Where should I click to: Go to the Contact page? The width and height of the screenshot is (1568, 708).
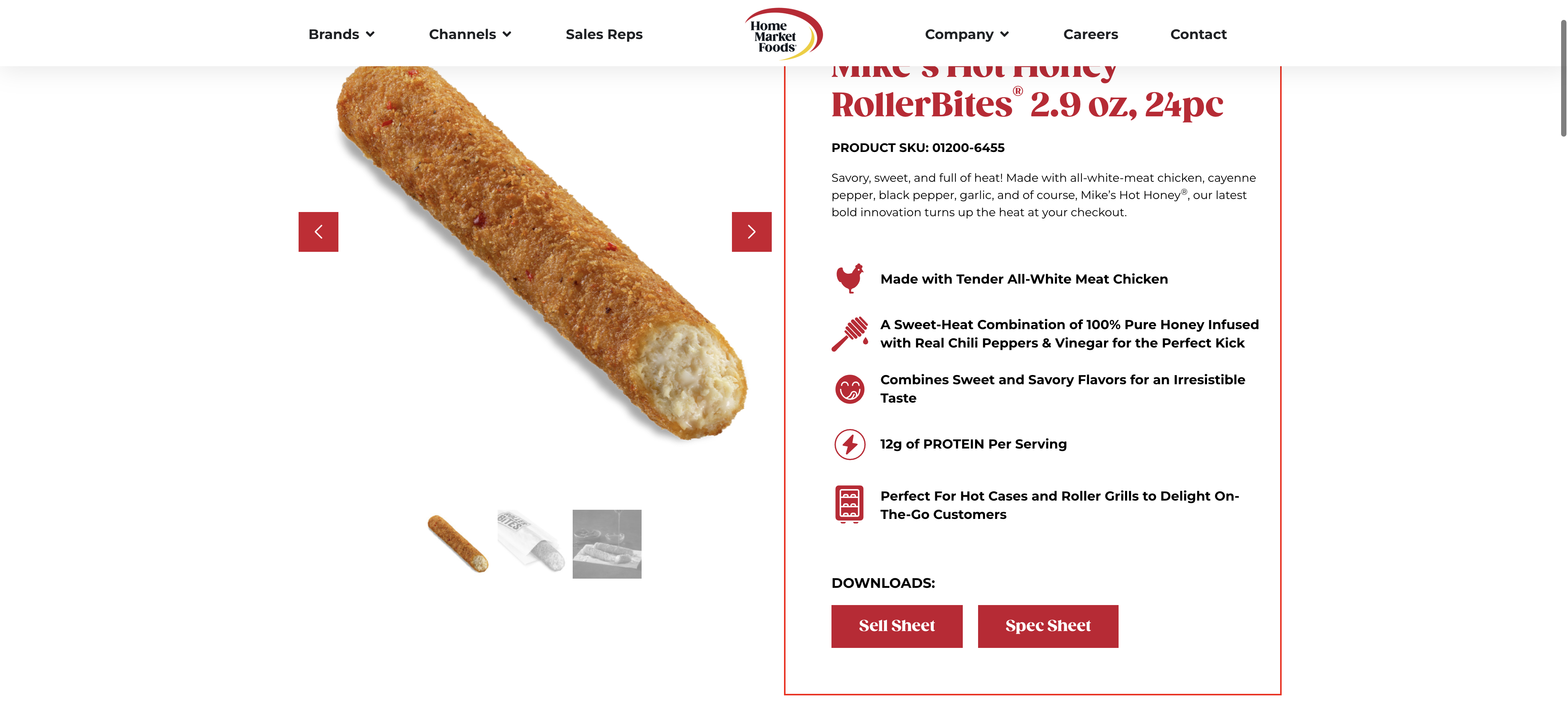pyautogui.click(x=1198, y=35)
